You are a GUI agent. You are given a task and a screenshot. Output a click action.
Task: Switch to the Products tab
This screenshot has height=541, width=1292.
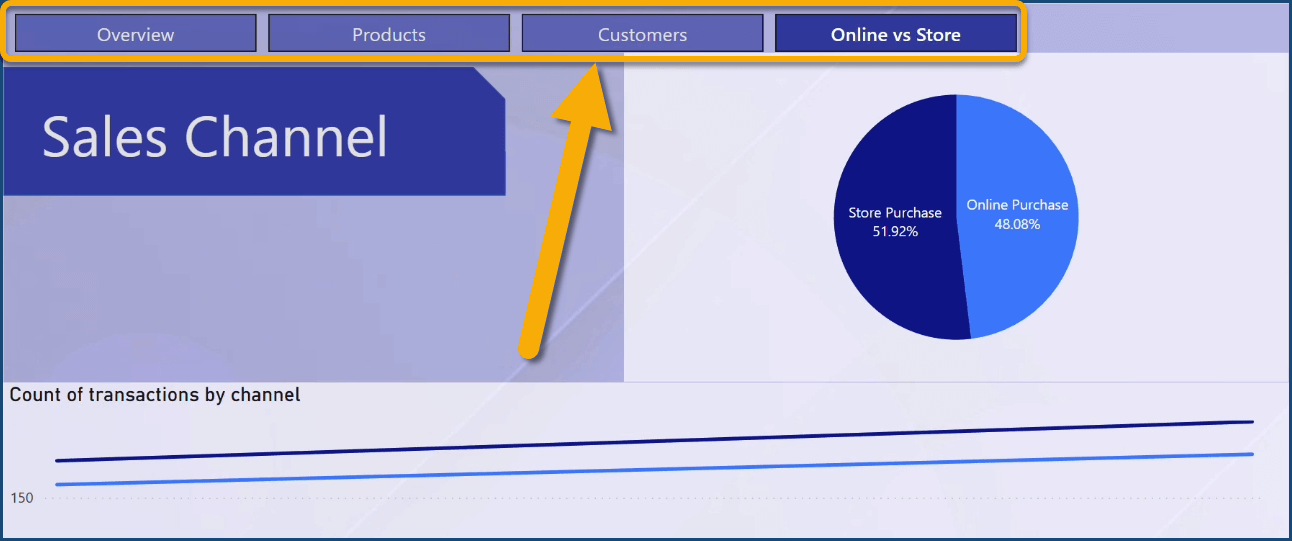[x=389, y=34]
